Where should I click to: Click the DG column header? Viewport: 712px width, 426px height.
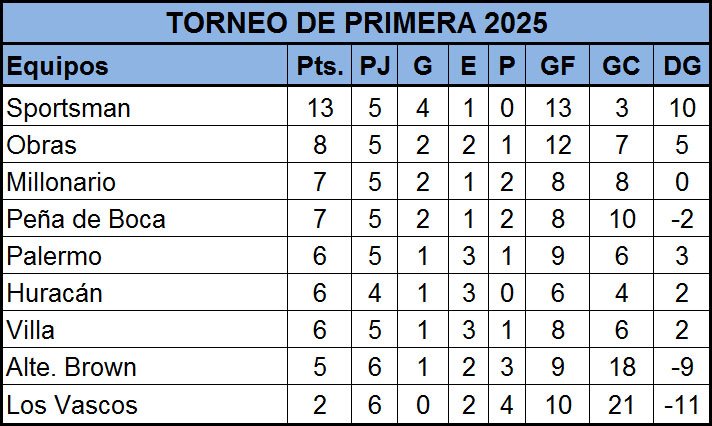coord(682,65)
